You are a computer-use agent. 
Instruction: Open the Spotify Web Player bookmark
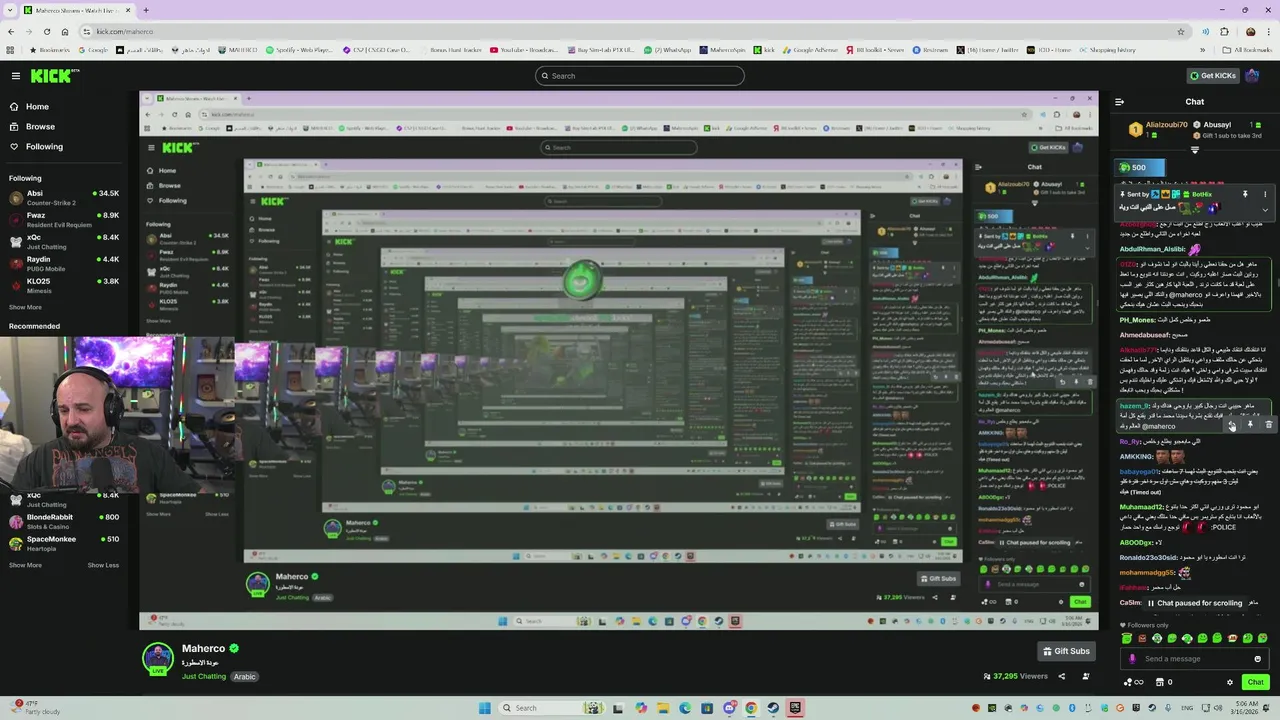(x=298, y=50)
